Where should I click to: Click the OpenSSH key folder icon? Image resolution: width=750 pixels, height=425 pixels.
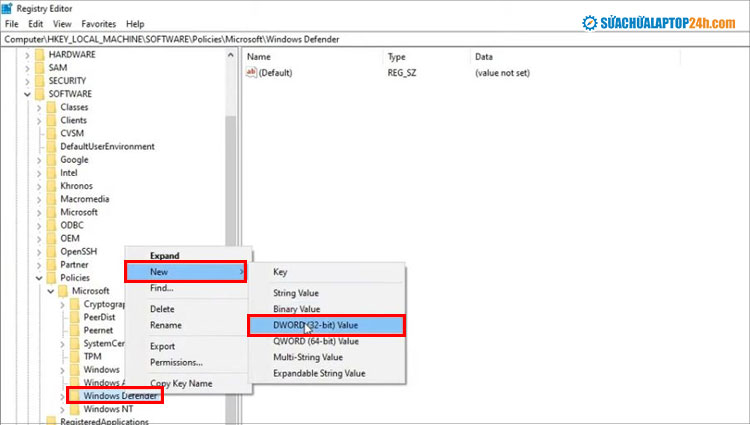click(51, 252)
